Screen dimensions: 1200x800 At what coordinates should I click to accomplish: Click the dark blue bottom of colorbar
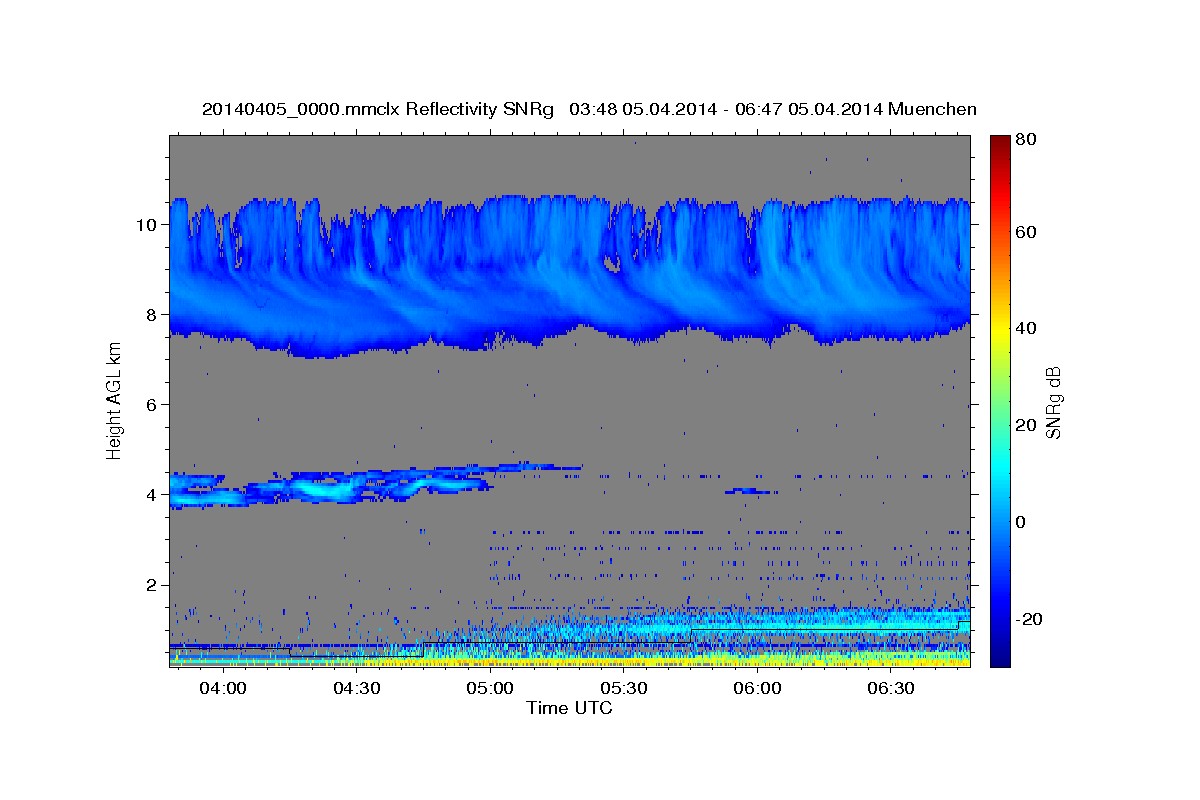(1000, 655)
